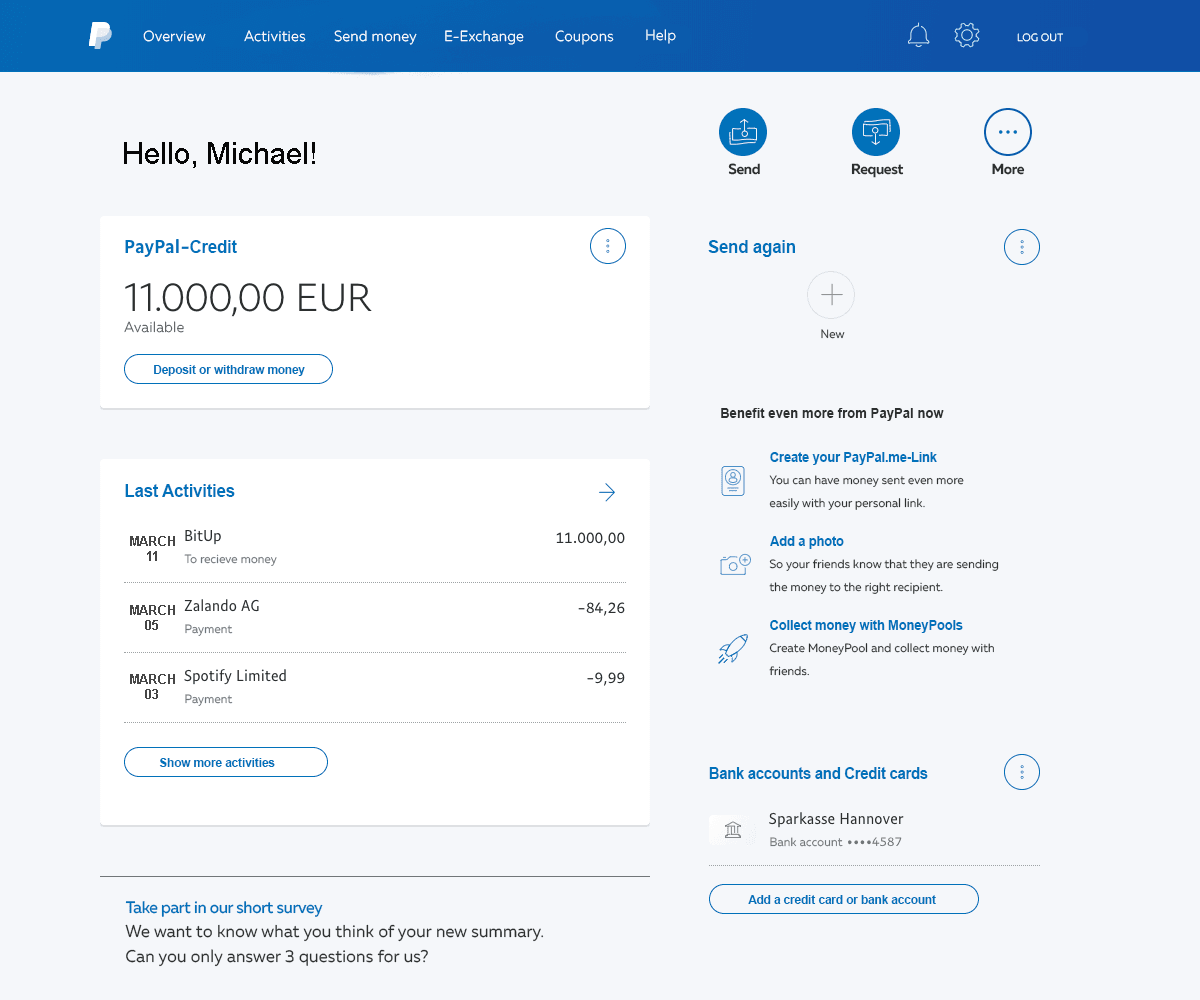Open Take part in our short survey
This screenshot has height=1000, width=1200.
[224, 908]
